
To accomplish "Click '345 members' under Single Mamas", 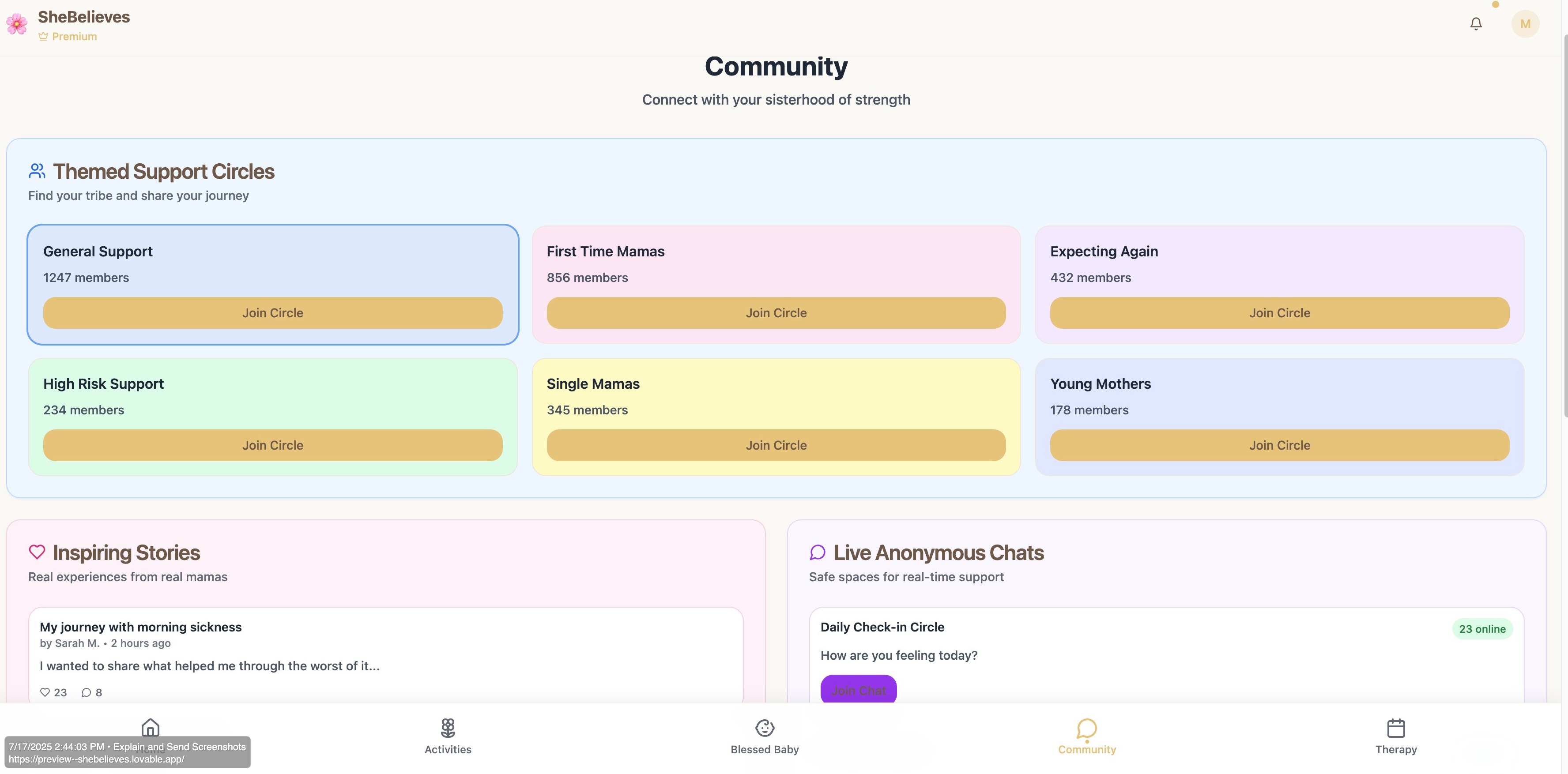I will click(587, 410).
